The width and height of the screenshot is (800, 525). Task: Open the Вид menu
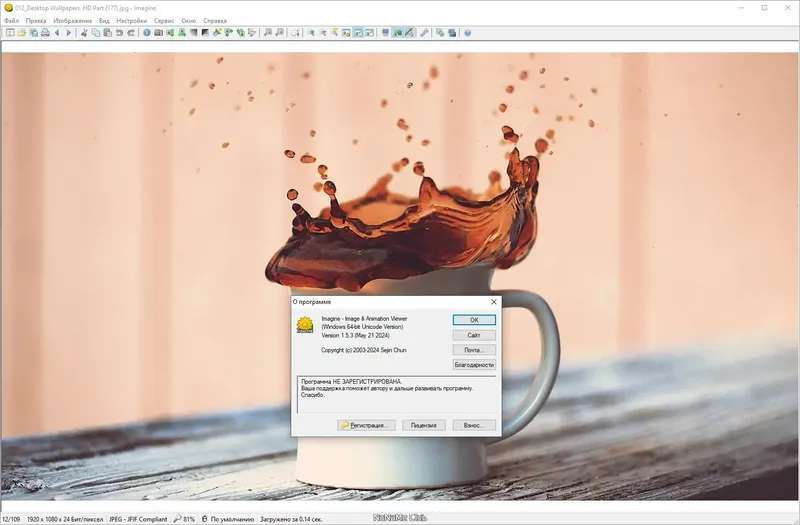[x=104, y=21]
